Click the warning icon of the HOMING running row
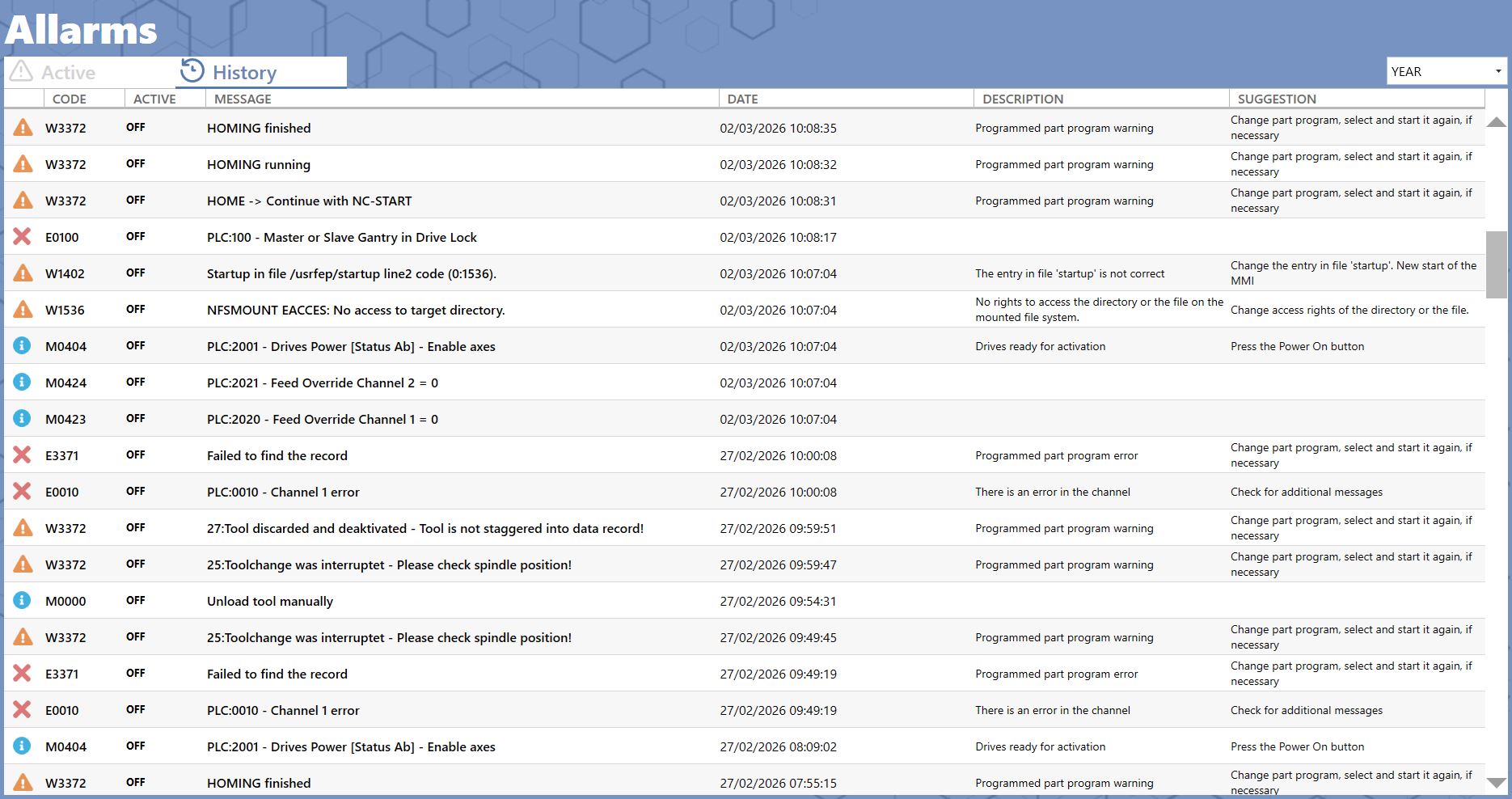 pos(23,164)
